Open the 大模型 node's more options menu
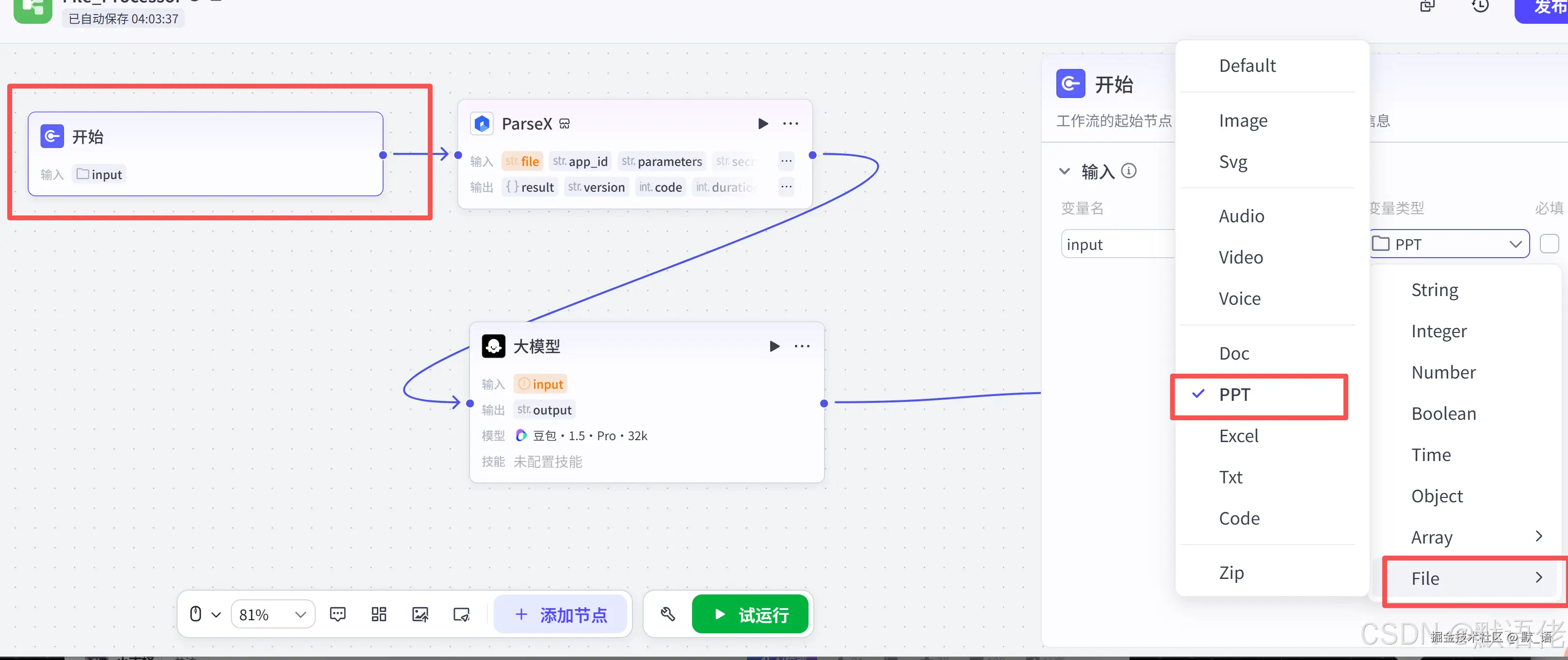 click(802, 346)
